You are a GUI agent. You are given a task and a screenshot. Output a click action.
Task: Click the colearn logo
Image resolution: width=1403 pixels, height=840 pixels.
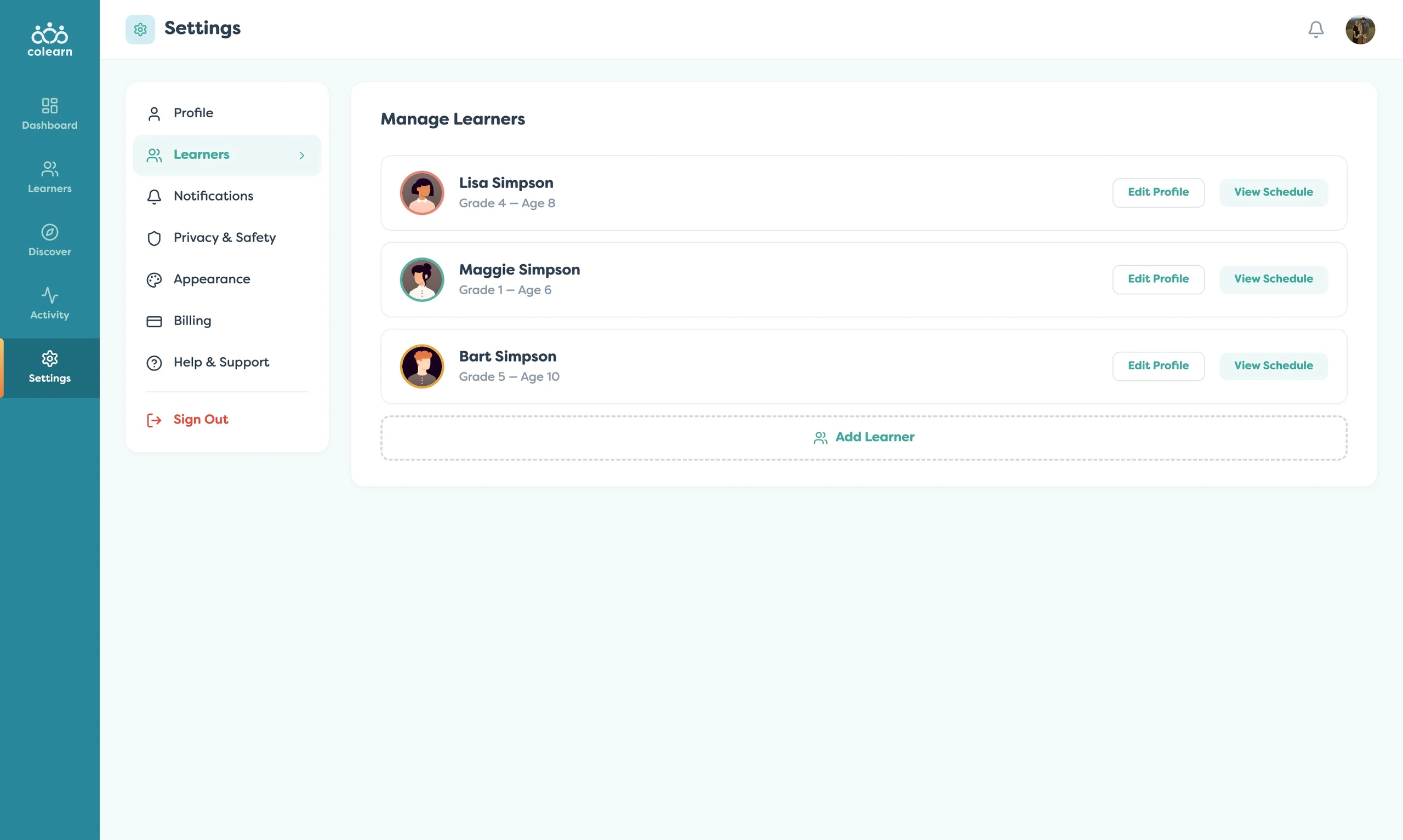[x=50, y=39]
